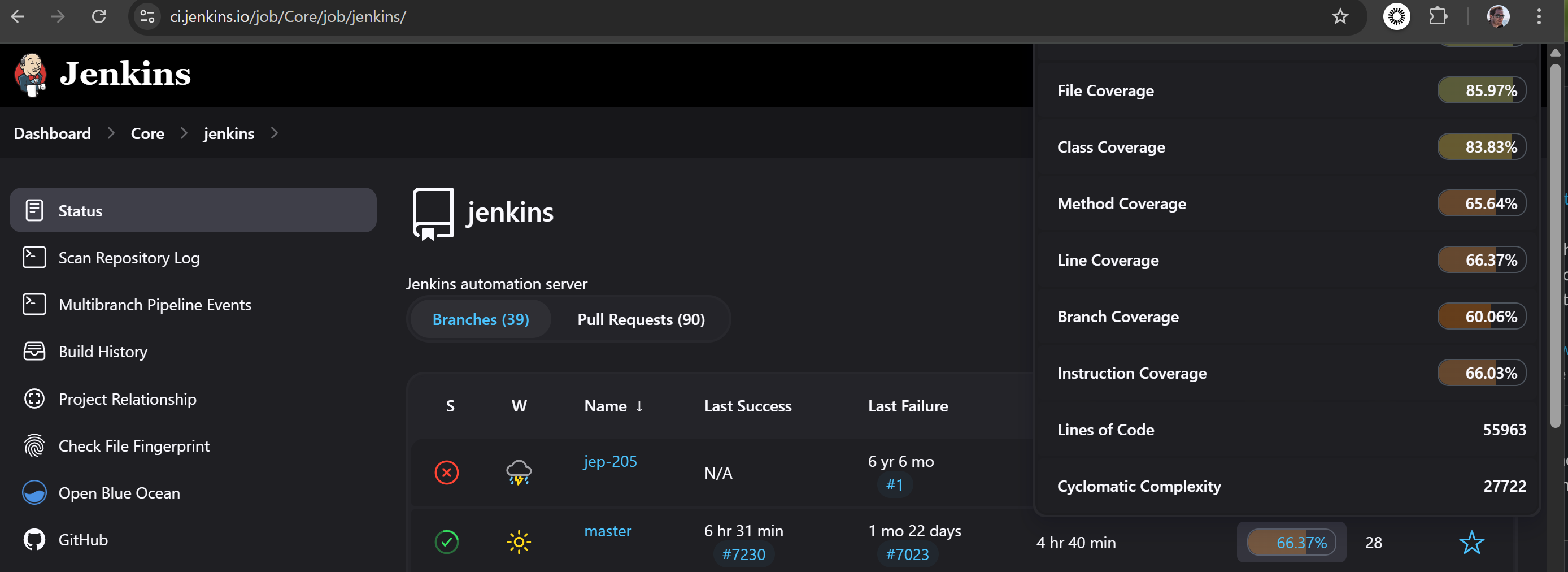The height and width of the screenshot is (572, 1568).
Task: Expand the Core breadcrumb chevron
Action: (184, 133)
